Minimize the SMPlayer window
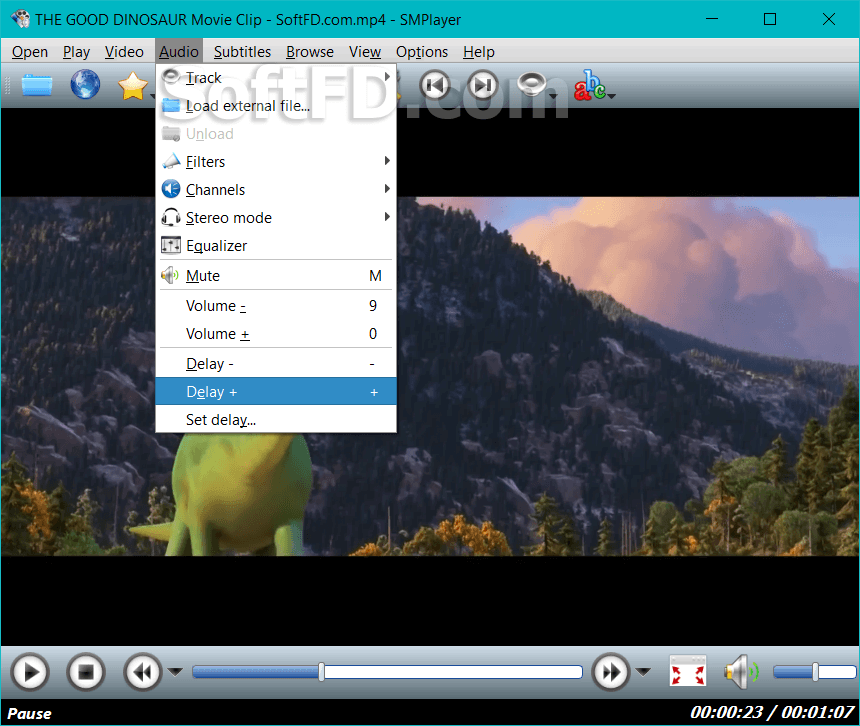The width and height of the screenshot is (860, 726). point(712,19)
